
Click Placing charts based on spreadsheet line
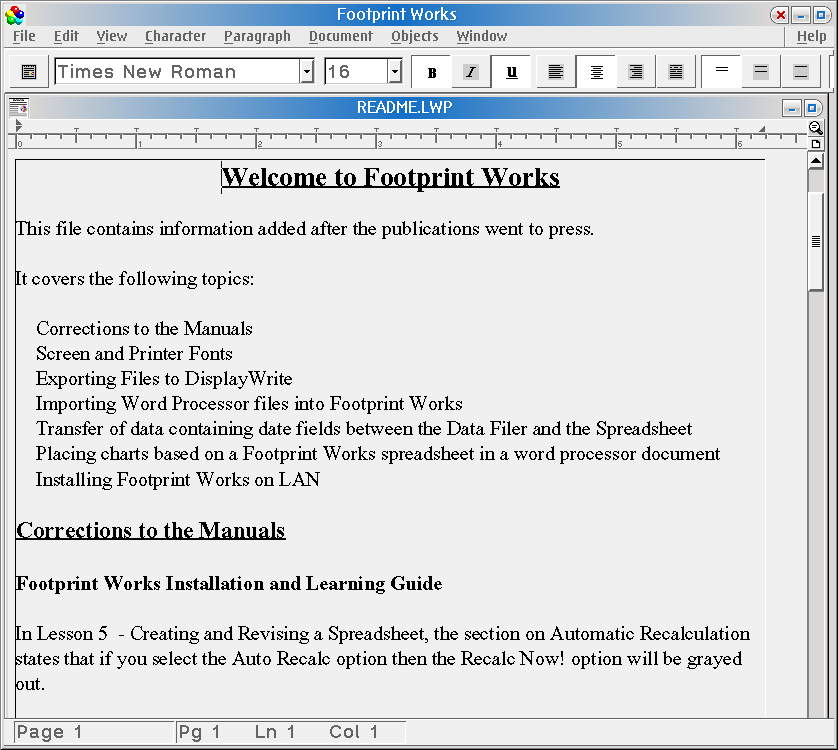coord(378,454)
